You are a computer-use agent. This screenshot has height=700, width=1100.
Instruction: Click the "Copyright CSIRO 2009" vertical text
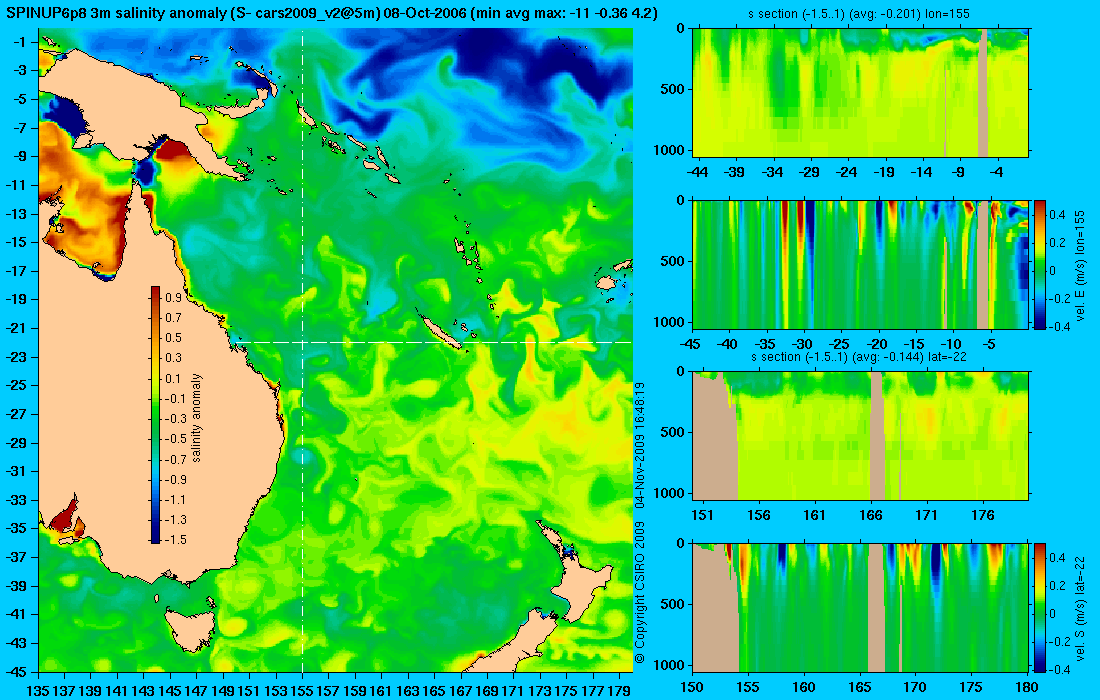point(640,593)
